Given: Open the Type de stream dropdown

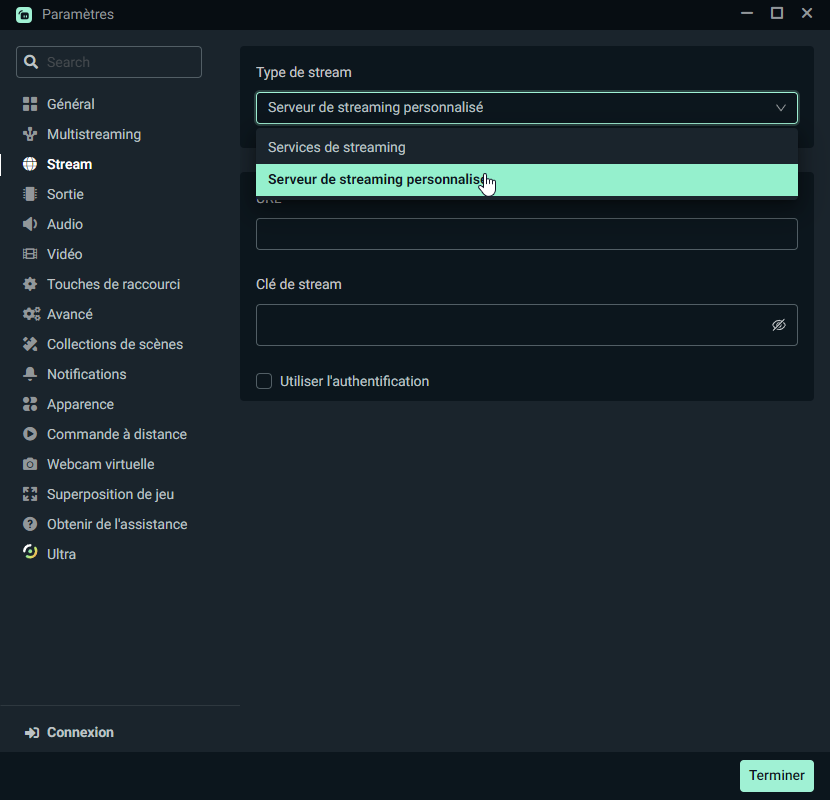Looking at the screenshot, I should pyautogui.click(x=527, y=107).
